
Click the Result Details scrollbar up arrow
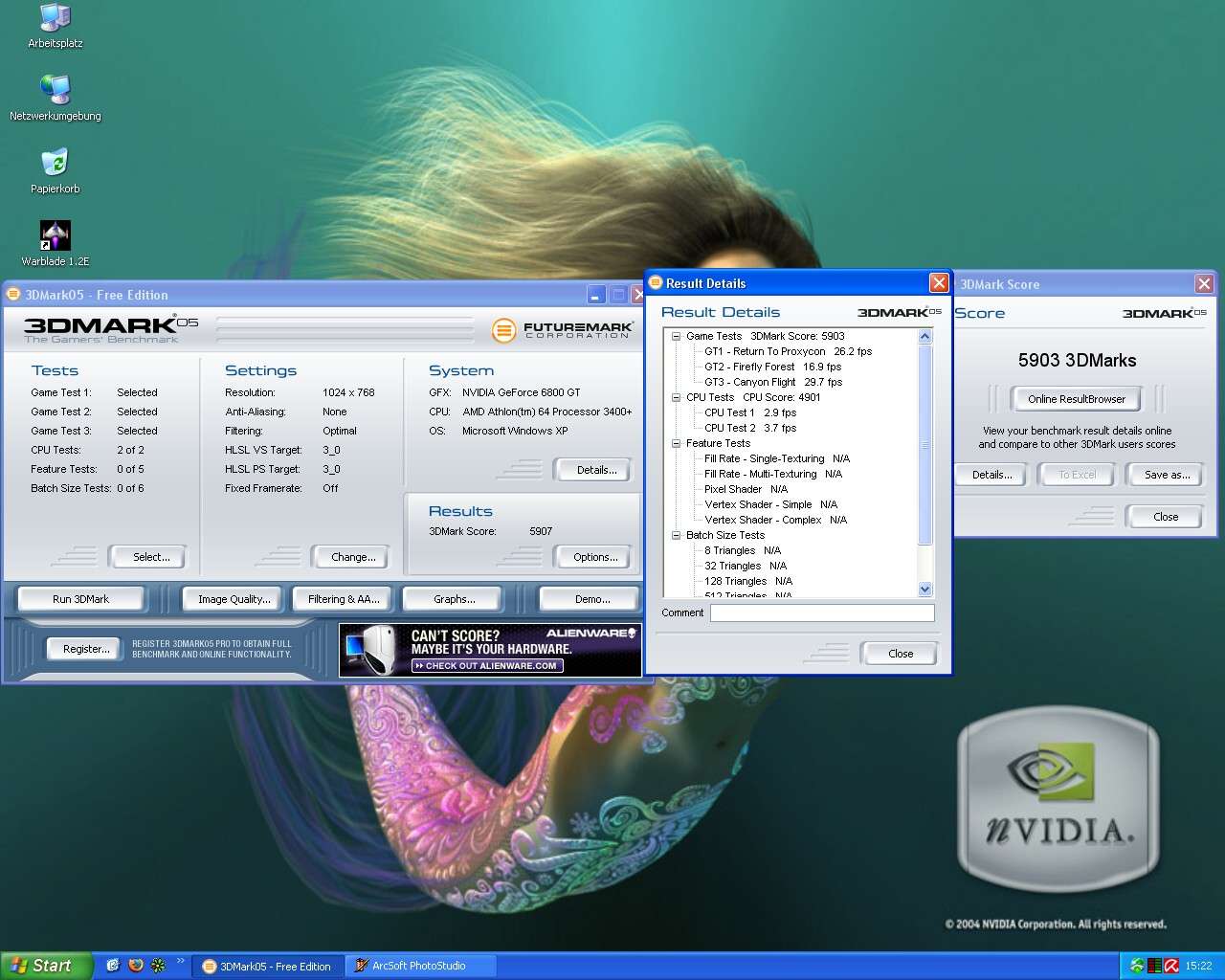[x=924, y=336]
